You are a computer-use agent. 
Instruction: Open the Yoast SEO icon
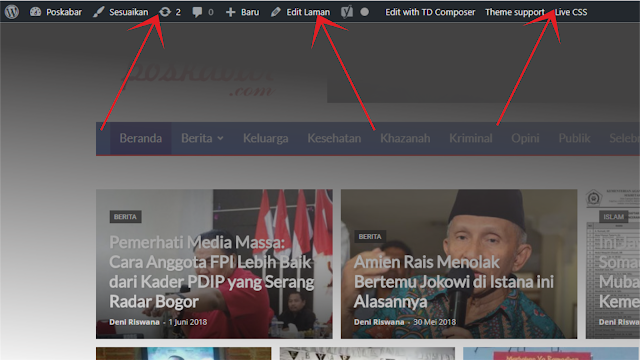click(x=347, y=12)
